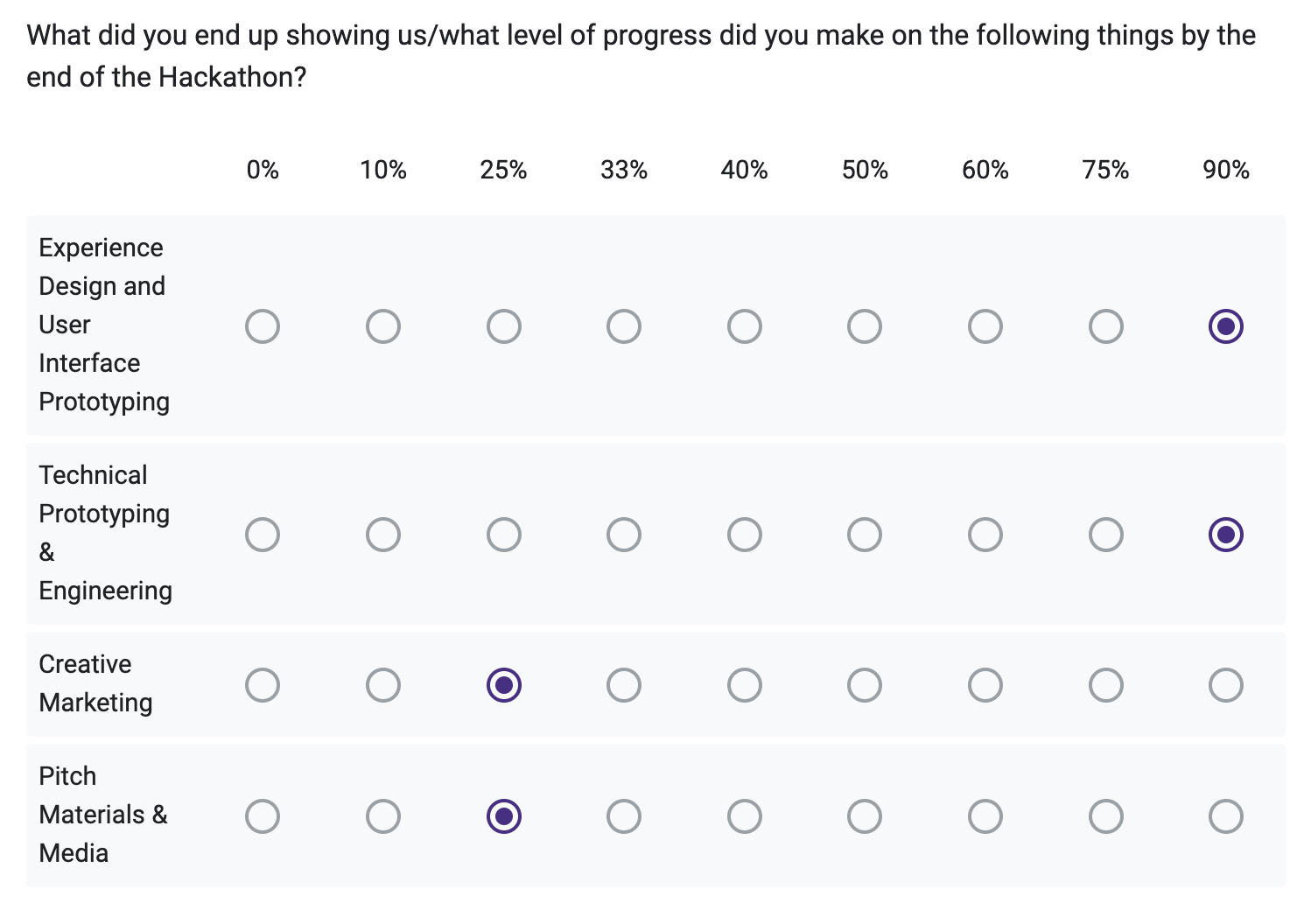Image resolution: width=1304 pixels, height=924 pixels.
Task: Select 33% for Technical Prototyping & Engineering
Action: pos(624,535)
